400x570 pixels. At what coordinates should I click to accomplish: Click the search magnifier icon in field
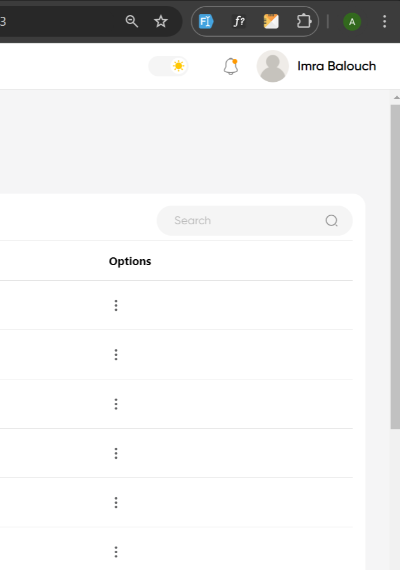click(331, 221)
